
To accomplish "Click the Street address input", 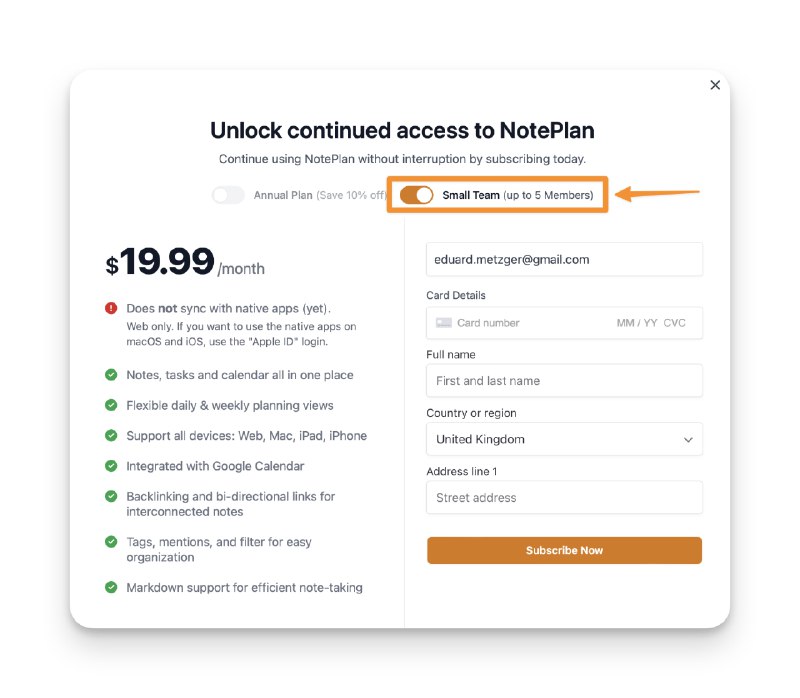I will click(x=564, y=497).
